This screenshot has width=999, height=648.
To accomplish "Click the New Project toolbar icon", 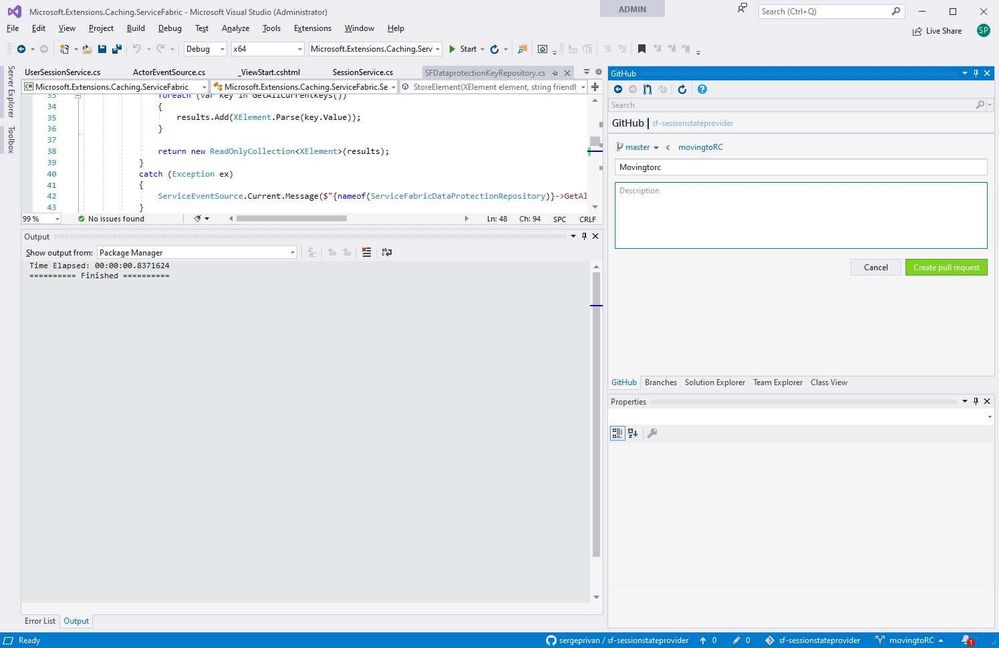I will tap(64, 49).
